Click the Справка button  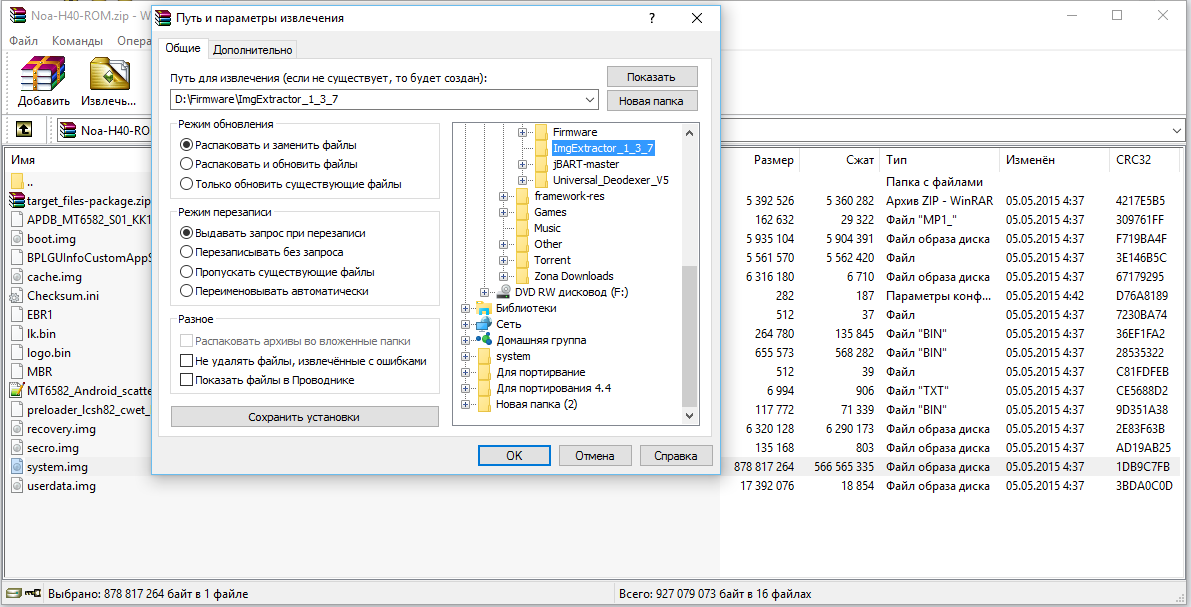tap(675, 456)
